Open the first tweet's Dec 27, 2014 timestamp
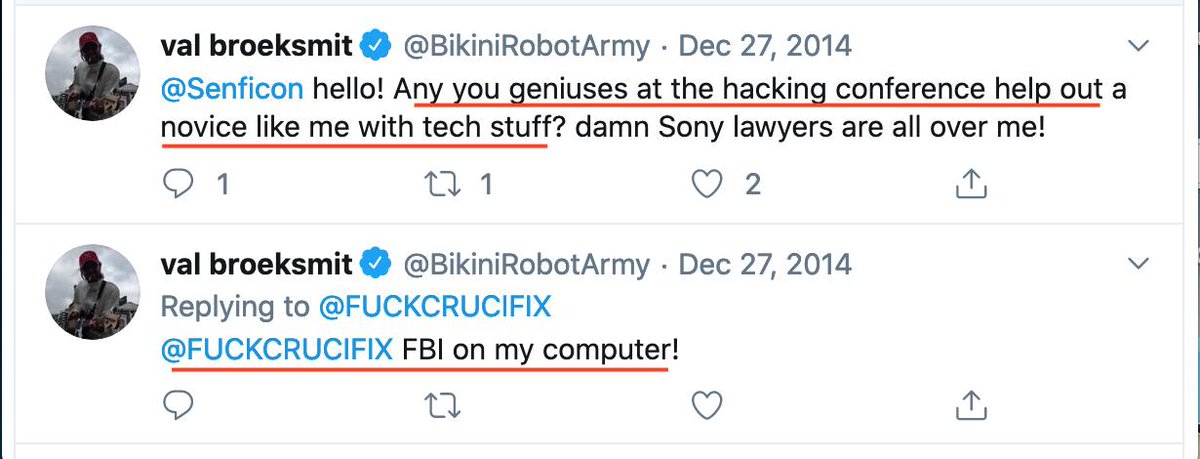 coord(766,46)
